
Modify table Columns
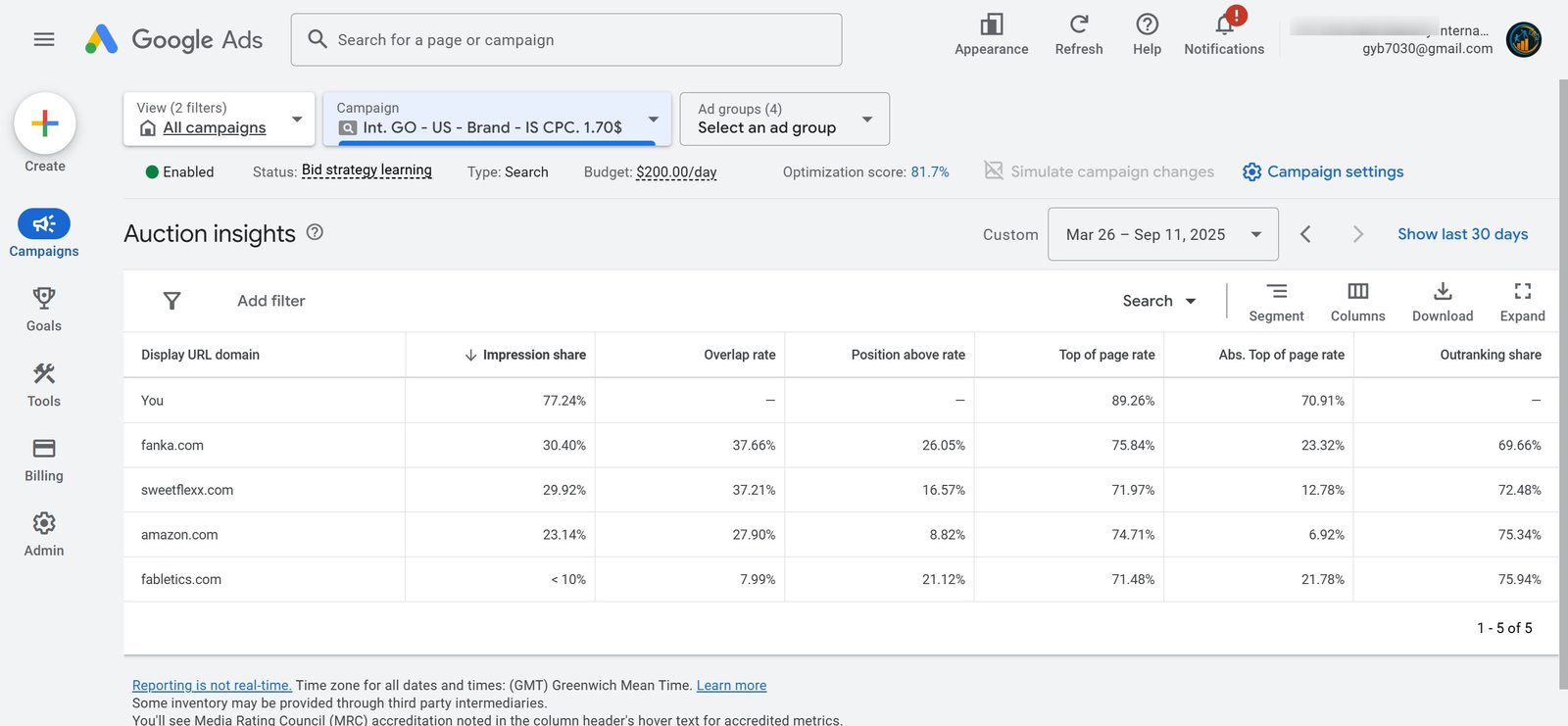pos(1358,302)
